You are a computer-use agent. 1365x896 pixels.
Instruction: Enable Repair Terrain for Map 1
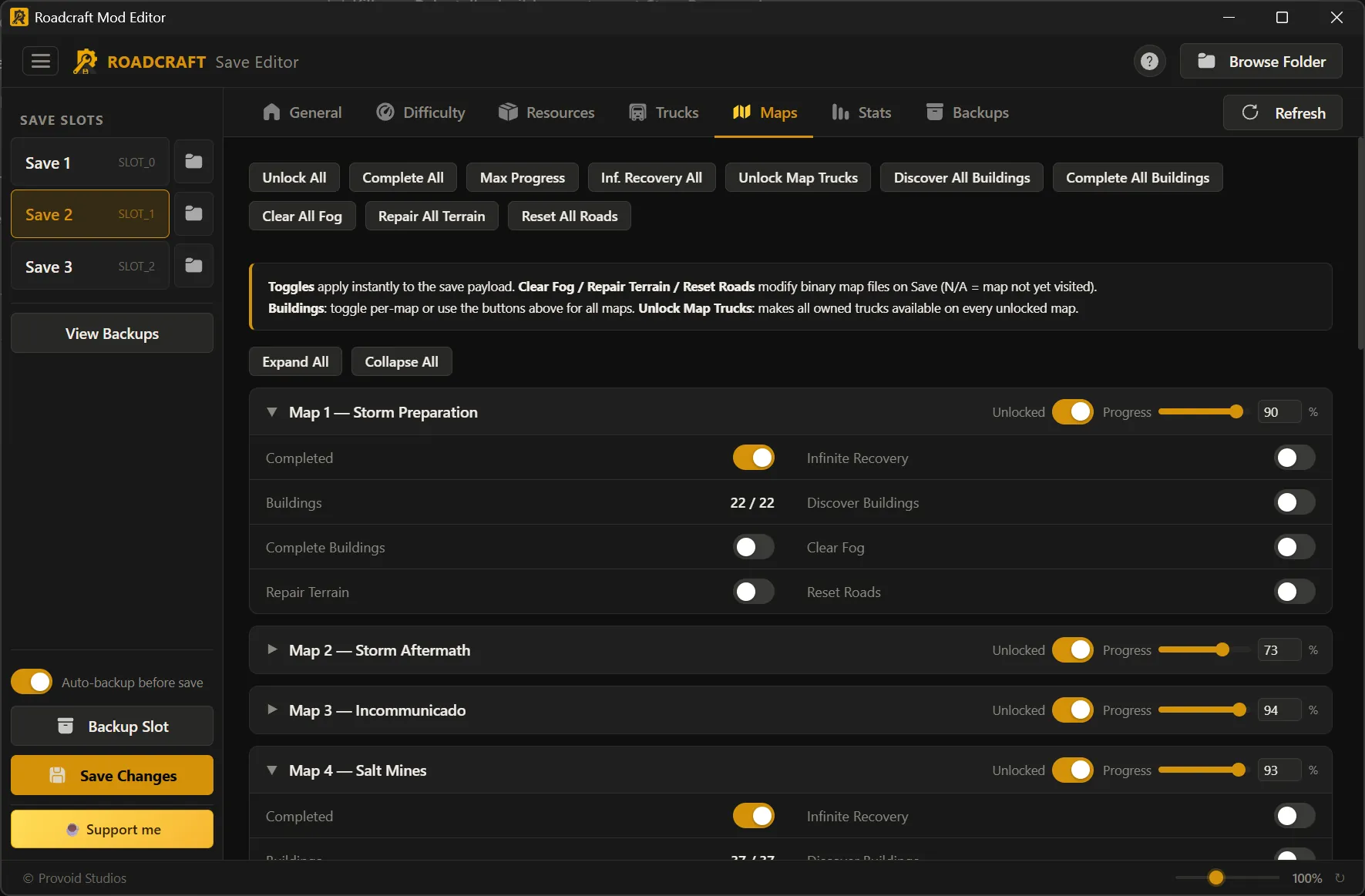click(x=753, y=592)
